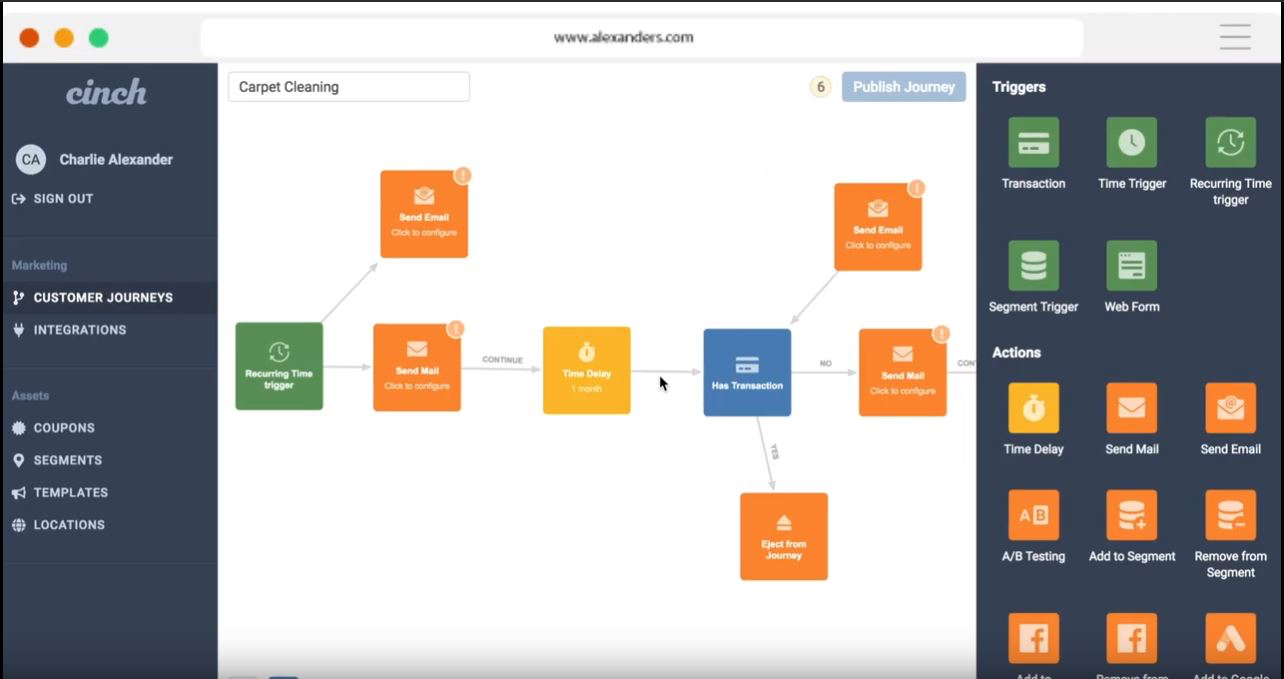This screenshot has height=679, width=1284.
Task: Open the Send Mail node before Time Delay
Action: (417, 367)
